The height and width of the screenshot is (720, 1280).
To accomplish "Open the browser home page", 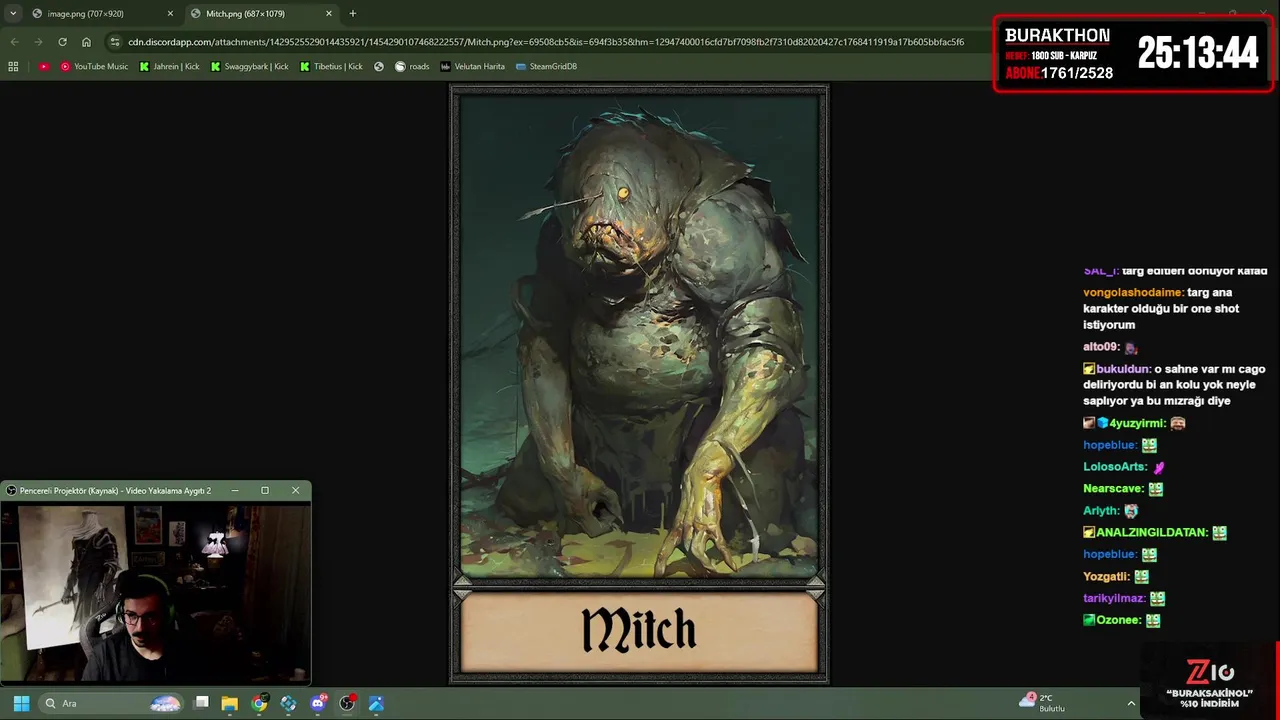I will (86, 42).
